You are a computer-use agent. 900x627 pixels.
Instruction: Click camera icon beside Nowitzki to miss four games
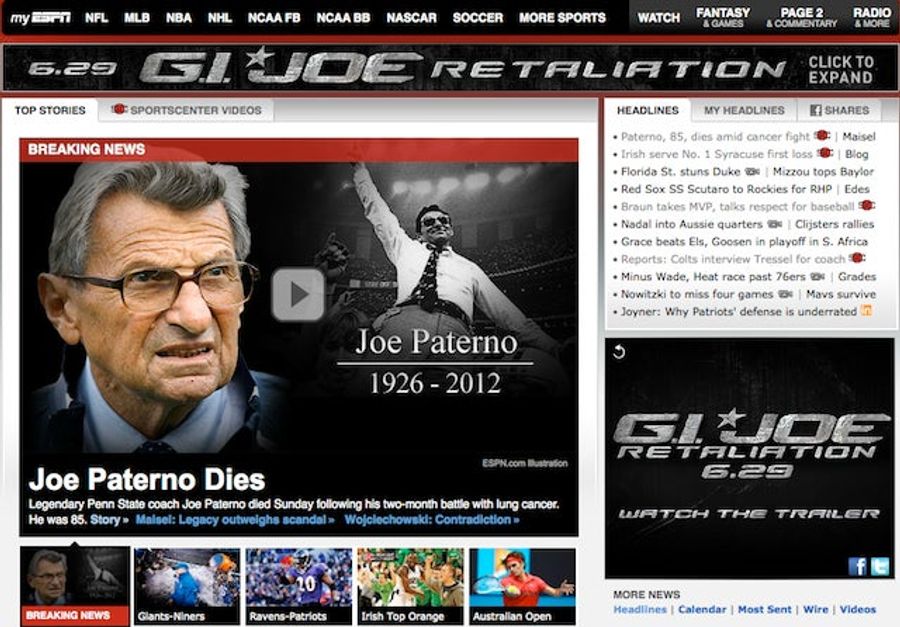[x=785, y=294]
